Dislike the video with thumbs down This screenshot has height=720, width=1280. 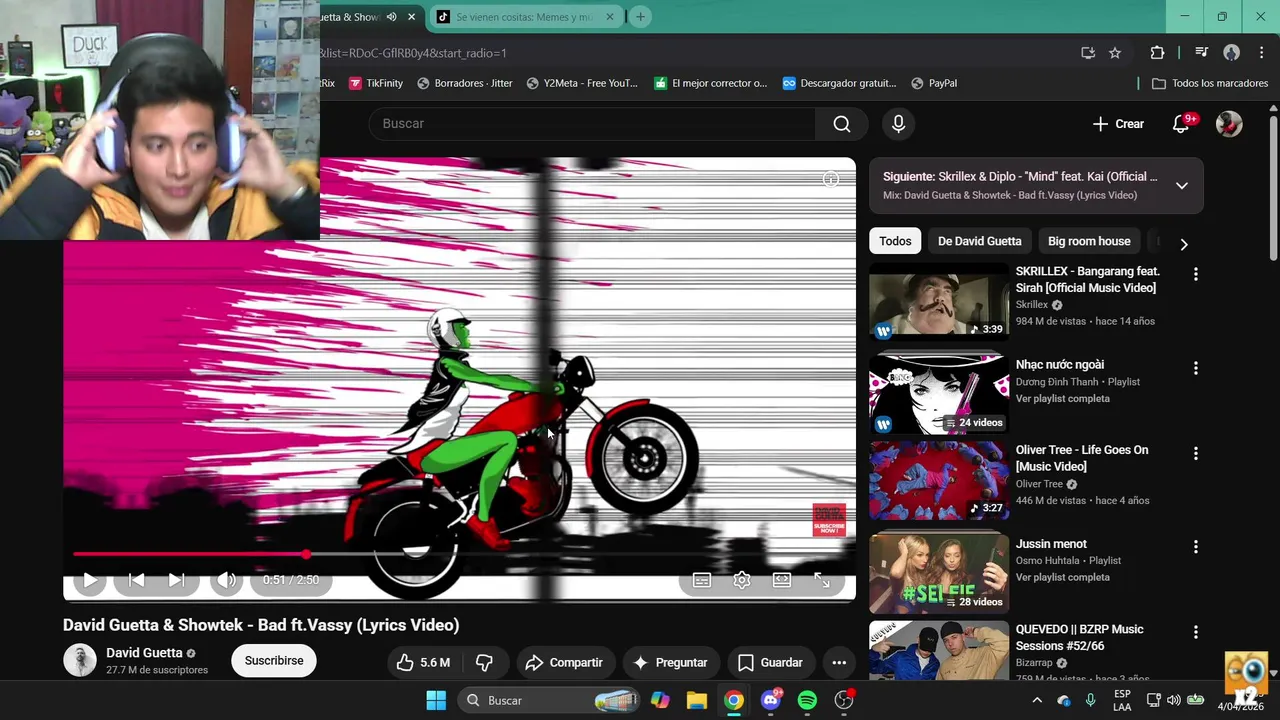tap(484, 662)
